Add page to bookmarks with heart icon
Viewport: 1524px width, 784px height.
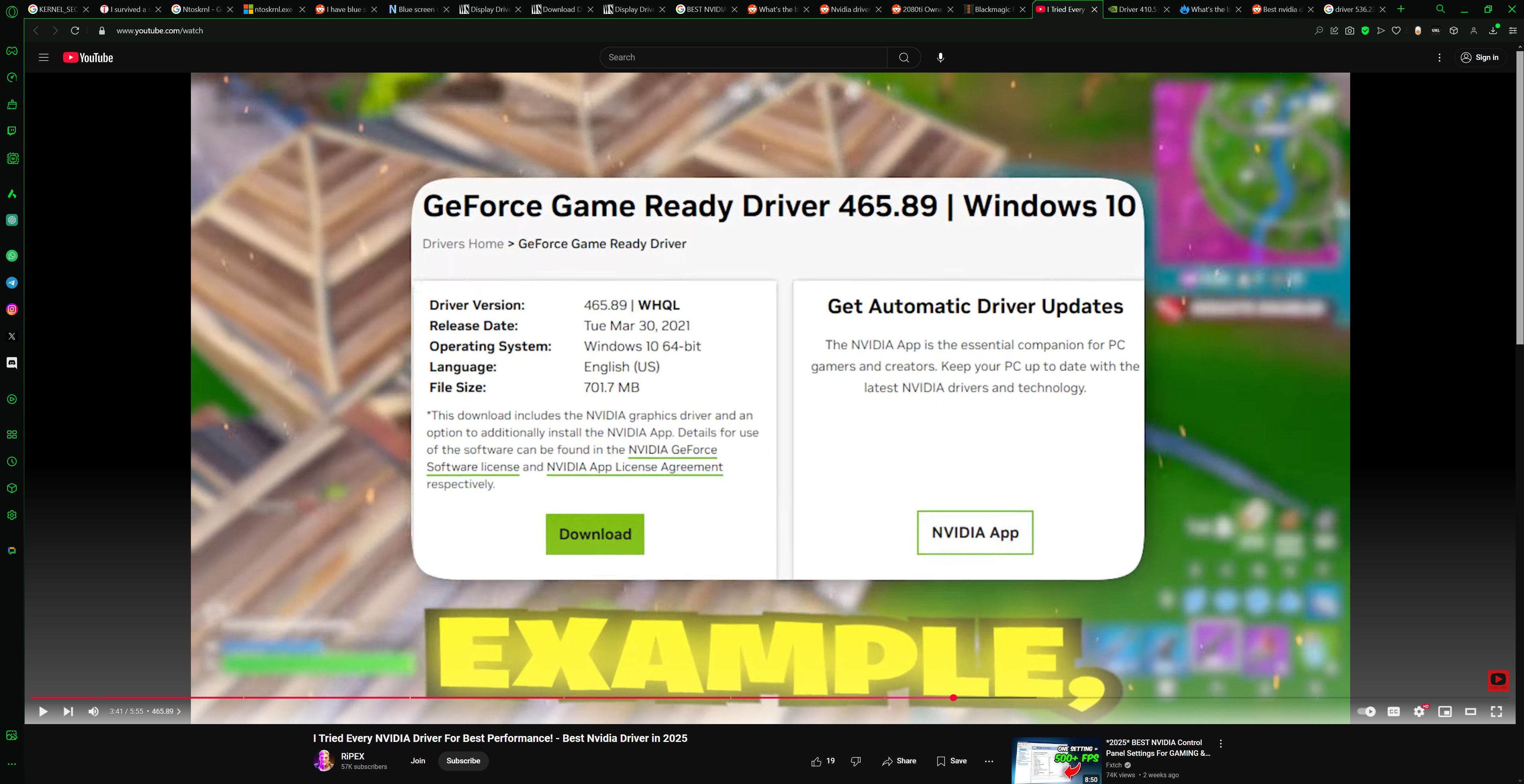1396,31
